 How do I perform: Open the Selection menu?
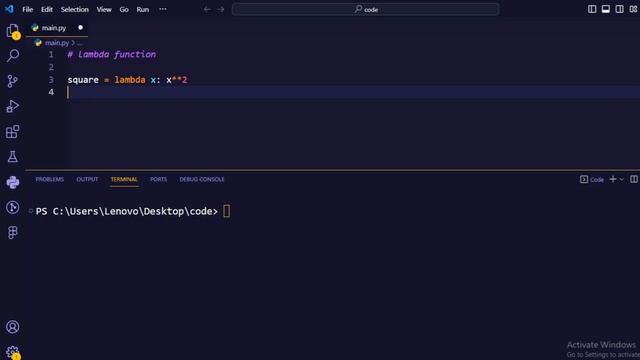click(75, 9)
